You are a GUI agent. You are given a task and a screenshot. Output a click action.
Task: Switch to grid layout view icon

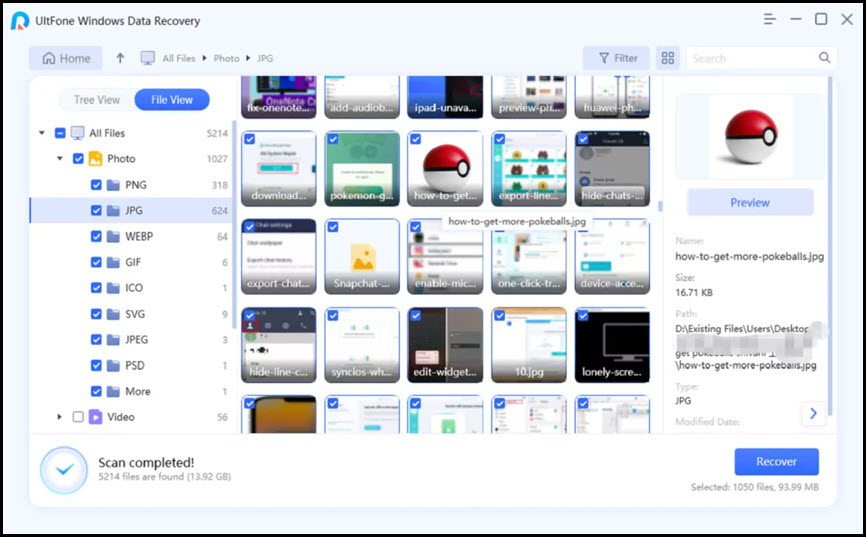668,58
